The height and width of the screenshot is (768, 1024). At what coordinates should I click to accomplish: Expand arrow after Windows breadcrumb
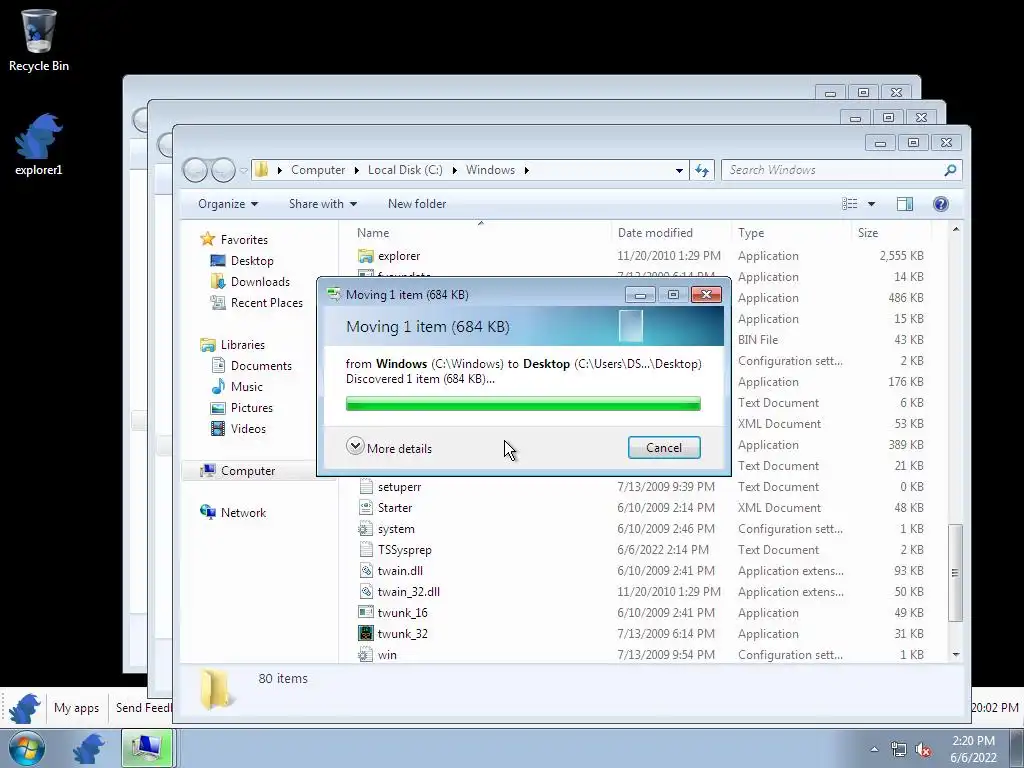[526, 170]
